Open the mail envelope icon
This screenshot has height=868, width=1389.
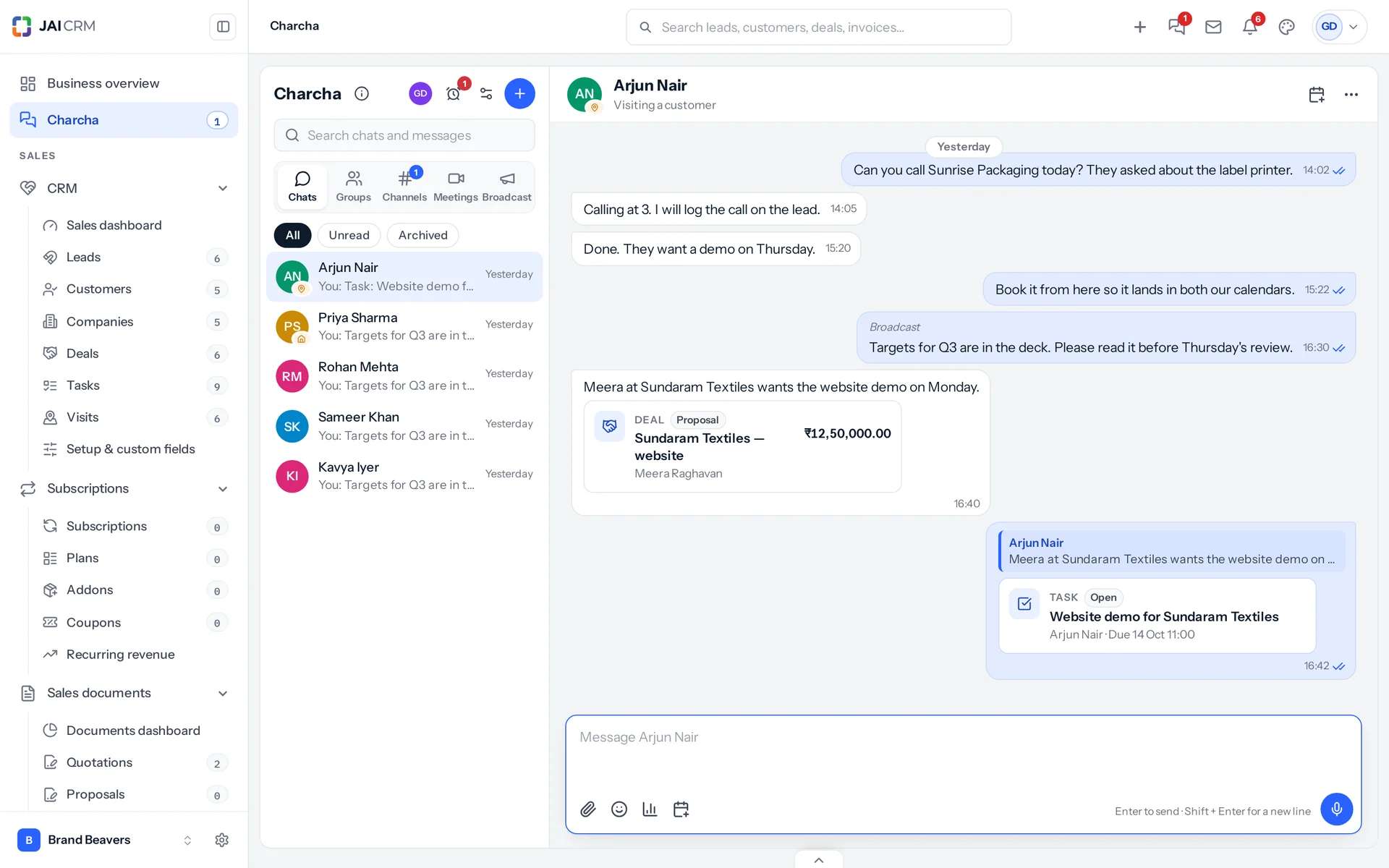(1213, 27)
